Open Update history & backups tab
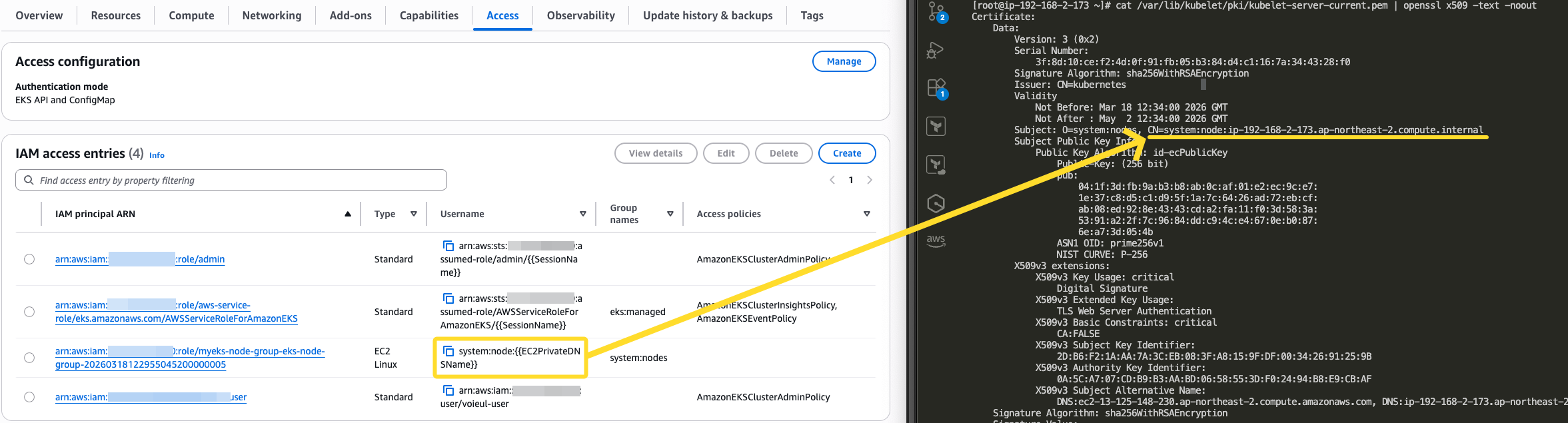This screenshot has width=1568, height=423. tap(708, 15)
